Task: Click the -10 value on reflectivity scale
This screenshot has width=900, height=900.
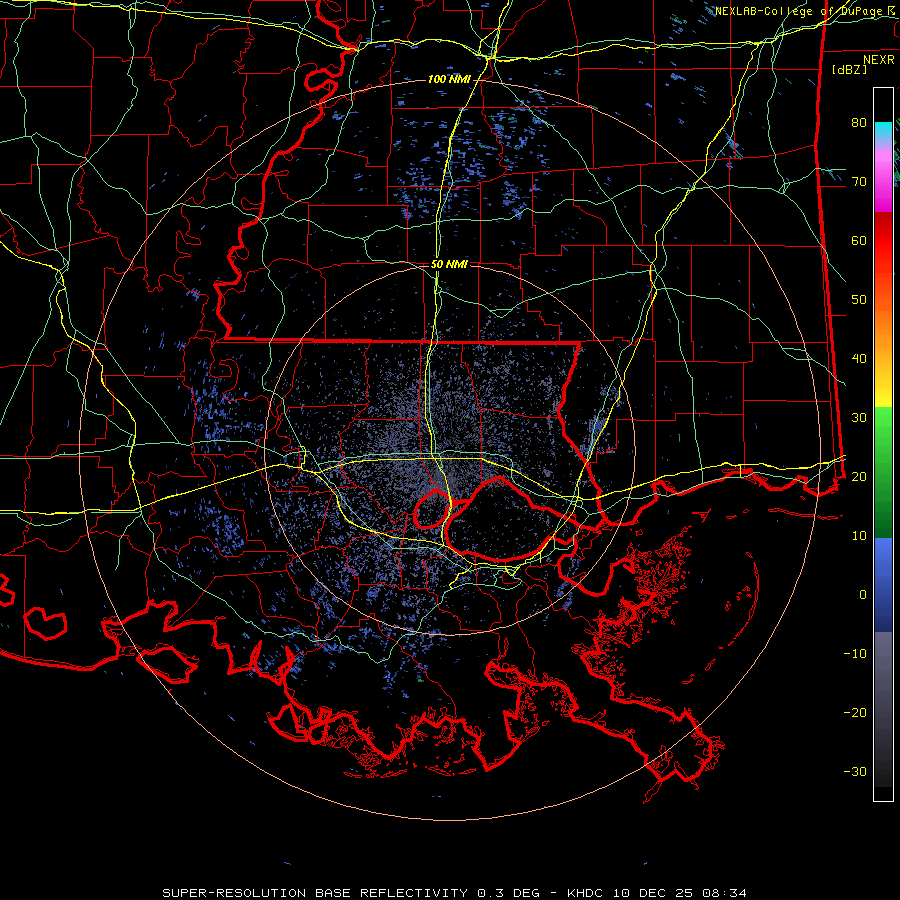Action: click(x=855, y=654)
